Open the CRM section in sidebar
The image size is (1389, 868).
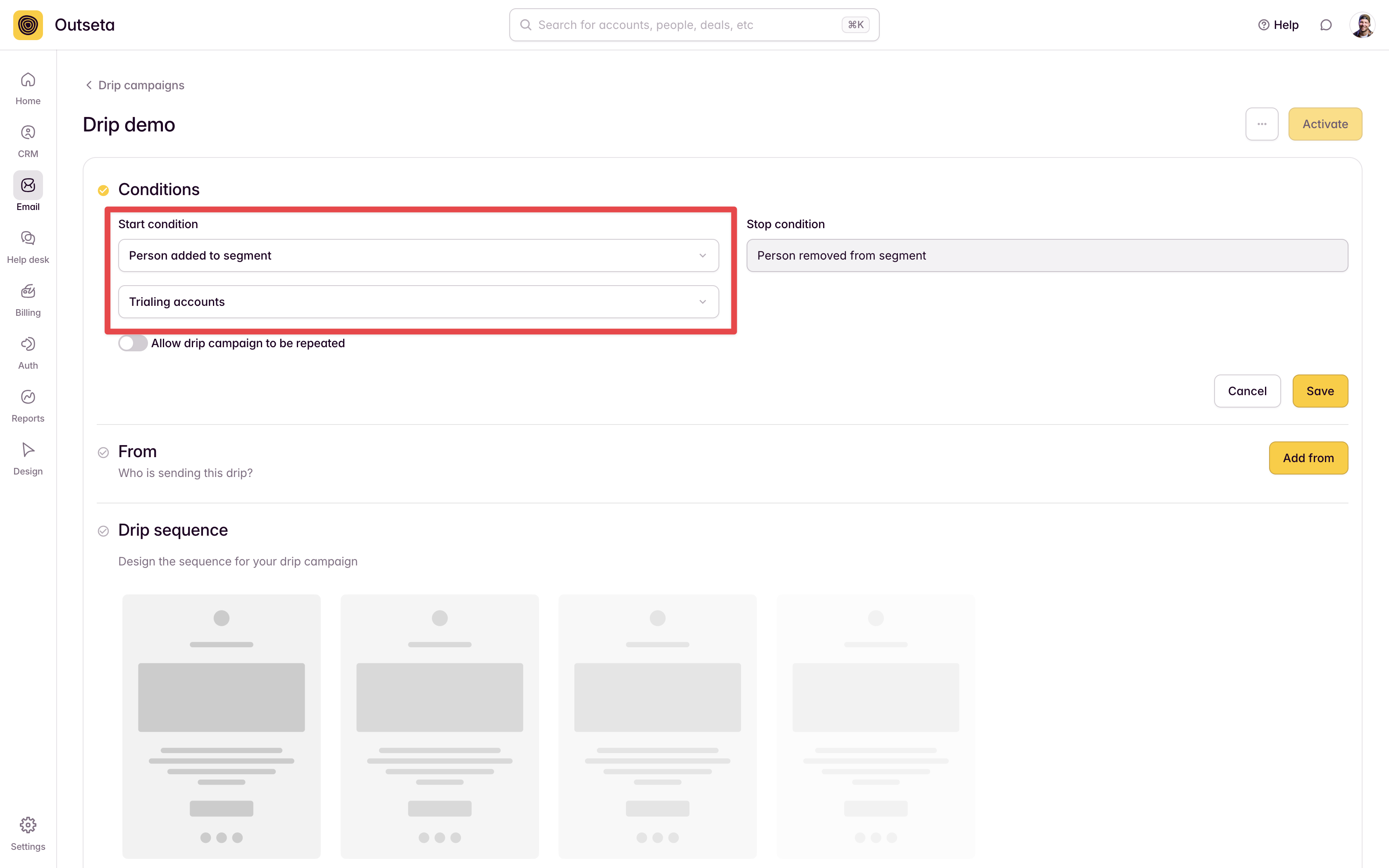point(28,141)
